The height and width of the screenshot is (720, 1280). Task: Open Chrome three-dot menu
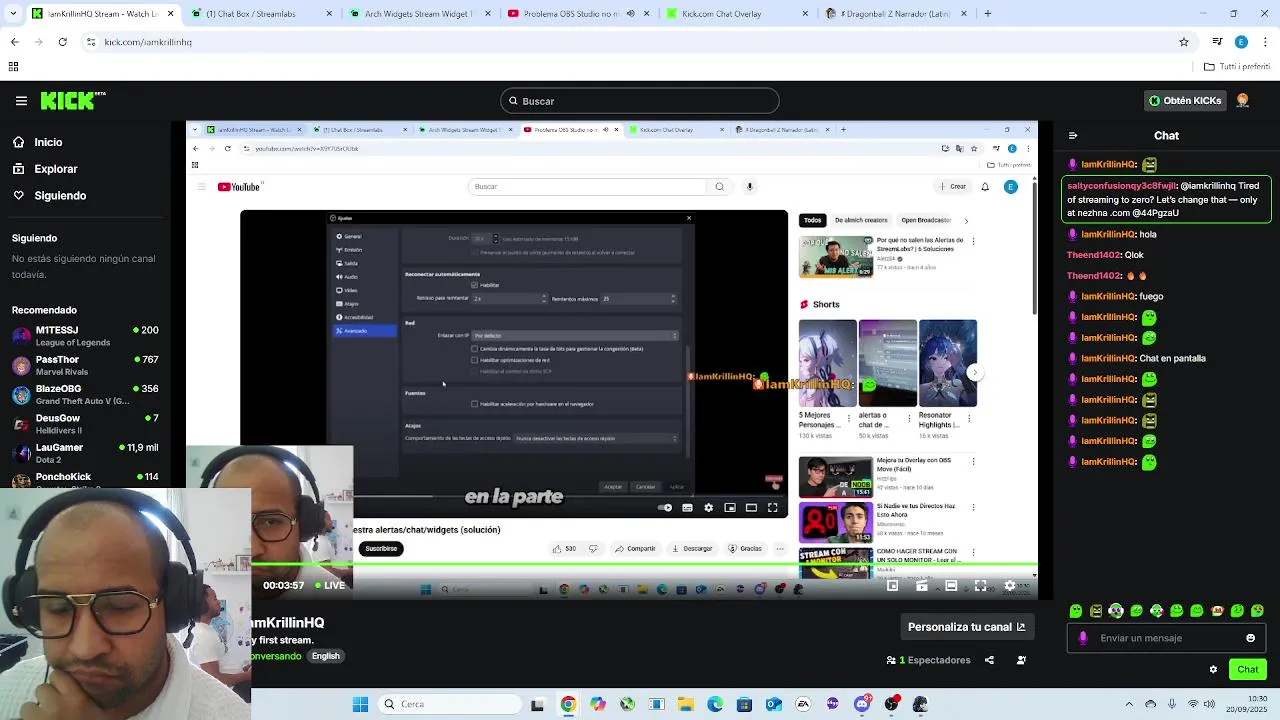point(1266,42)
